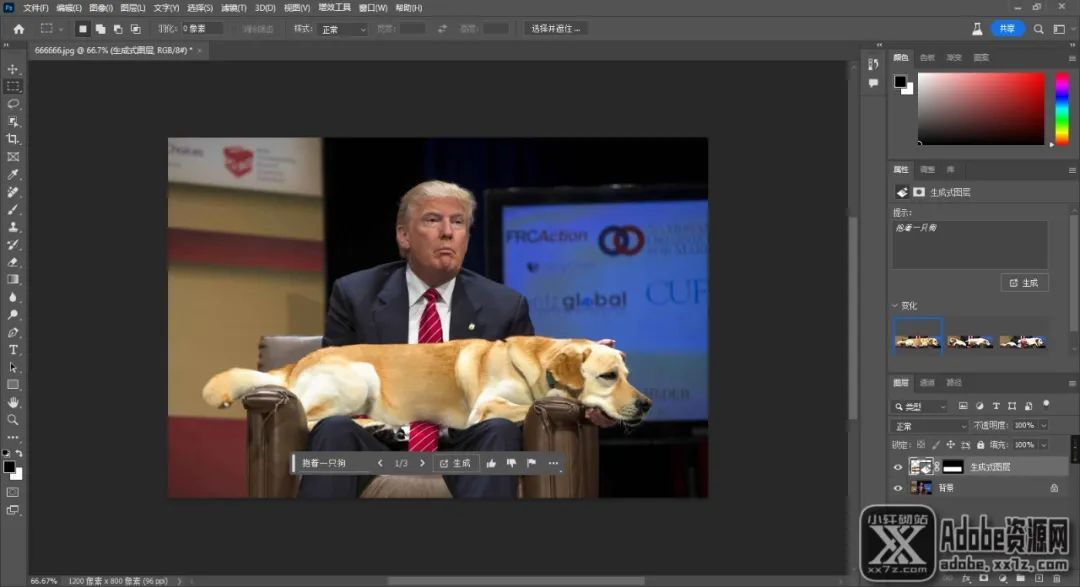1080x587 pixels.
Task: Click thumbs up on generated result
Action: [x=491, y=463]
